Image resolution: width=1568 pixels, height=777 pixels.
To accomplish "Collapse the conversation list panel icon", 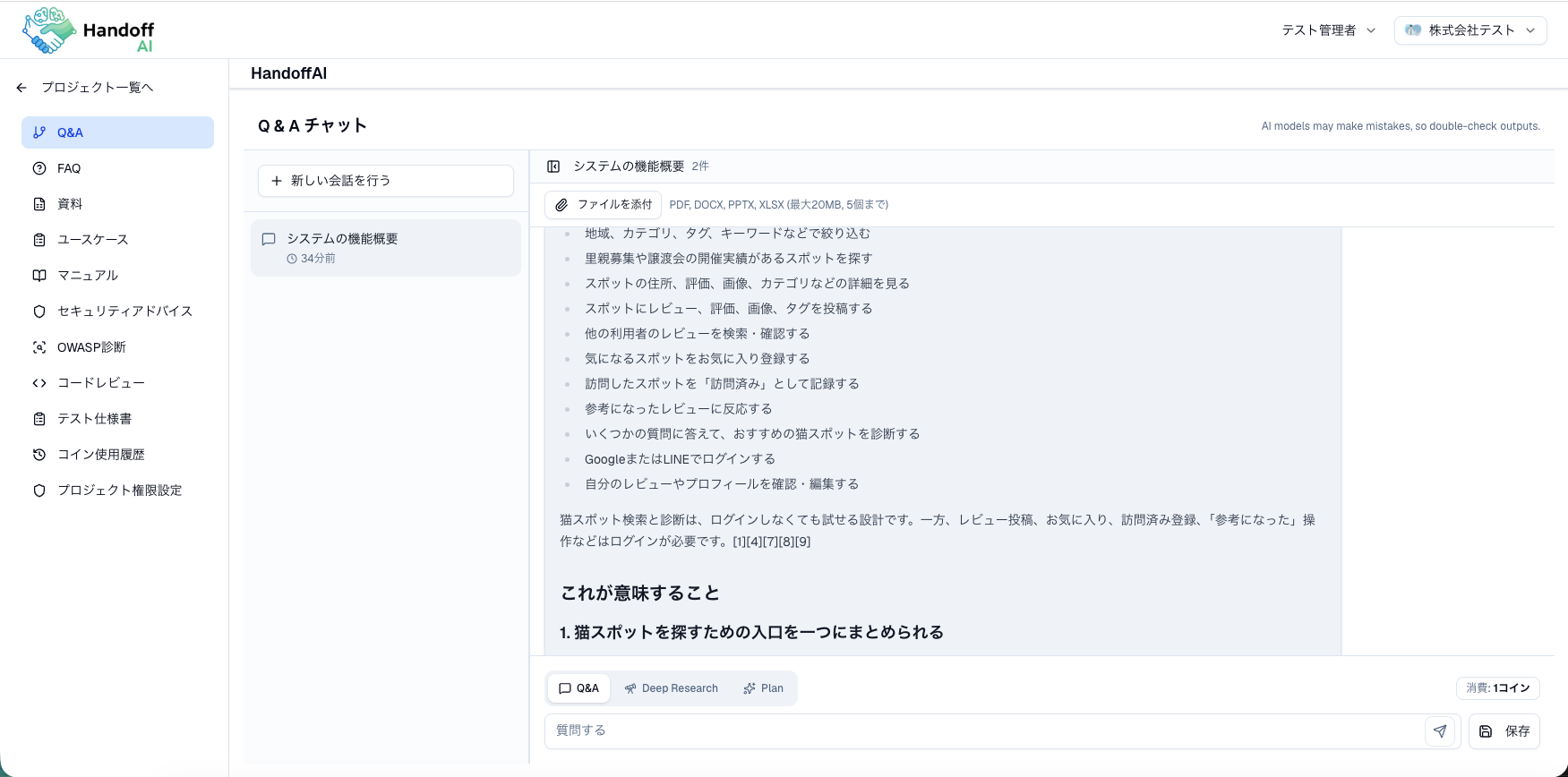I will coord(553,166).
